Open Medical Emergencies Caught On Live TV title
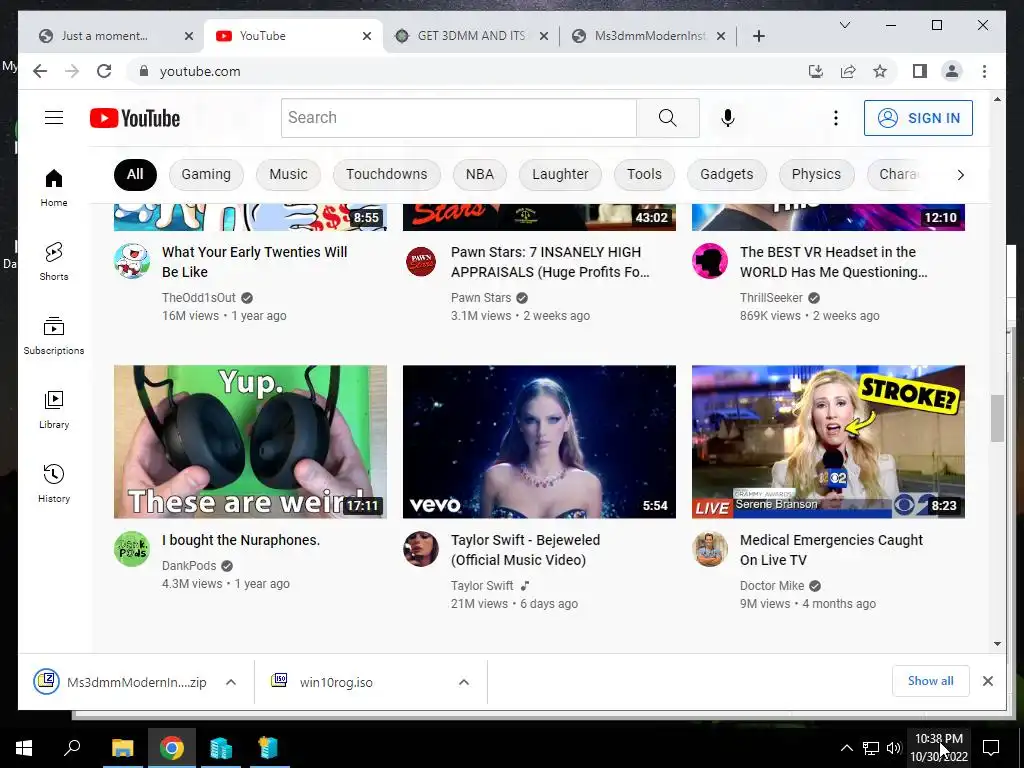 831,550
